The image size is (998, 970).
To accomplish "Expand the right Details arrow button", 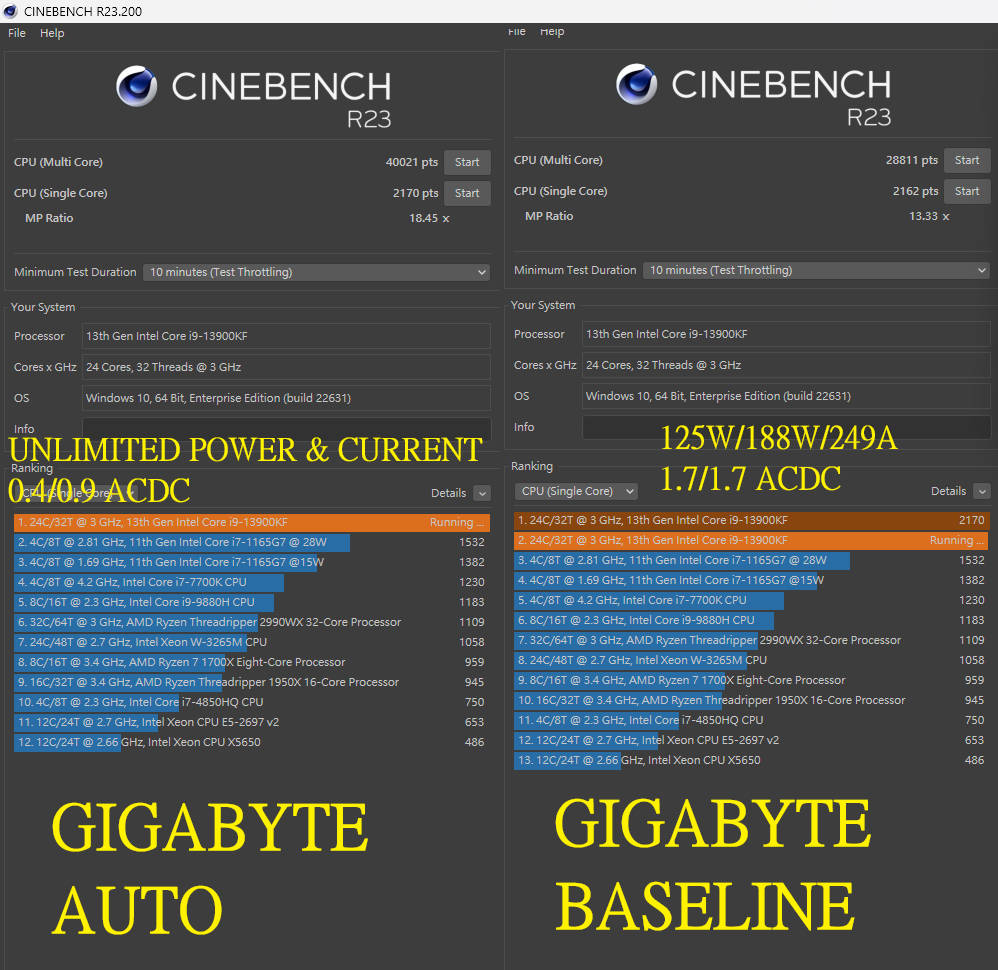I will (982, 491).
